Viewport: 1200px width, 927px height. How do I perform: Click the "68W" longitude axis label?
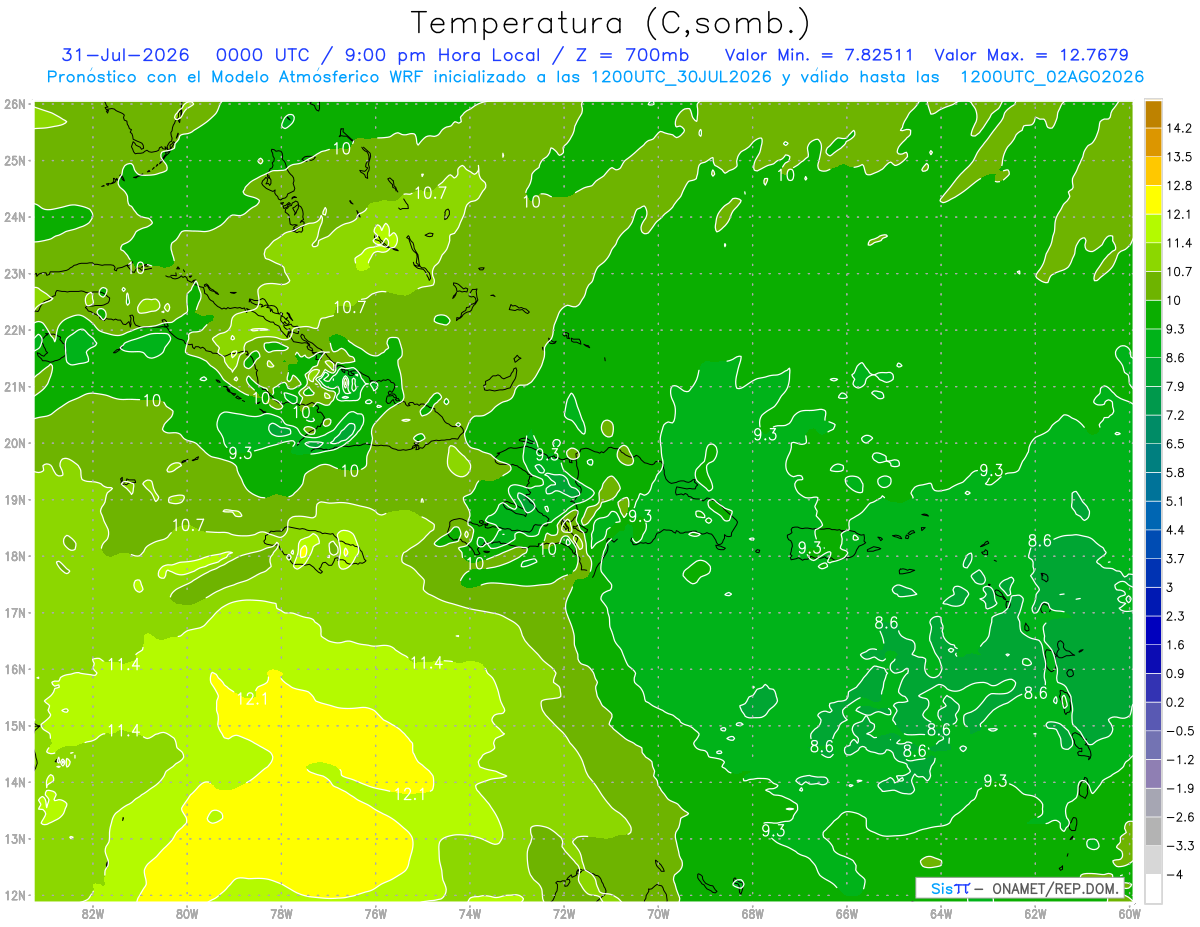753,913
